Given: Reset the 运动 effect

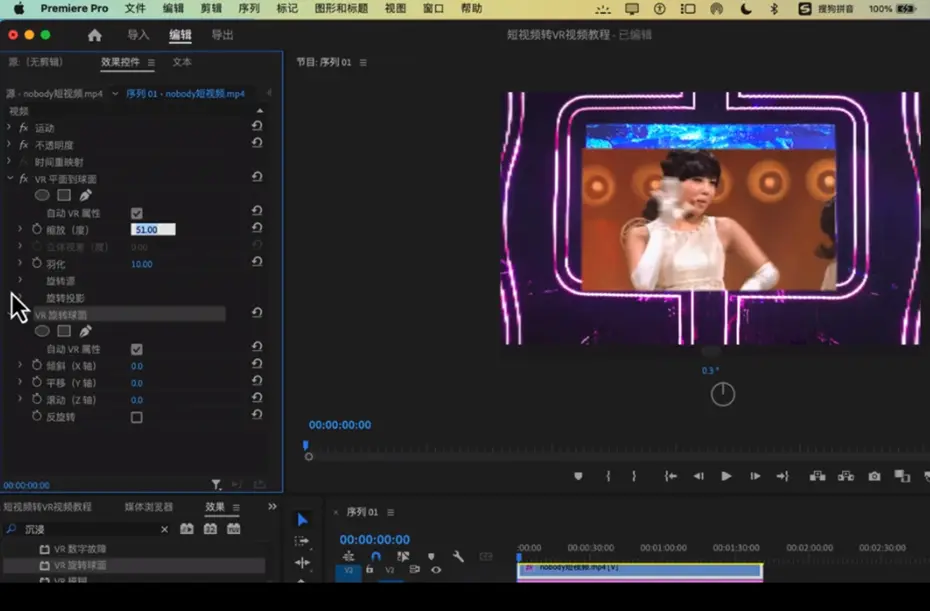Looking at the screenshot, I should point(257,126).
